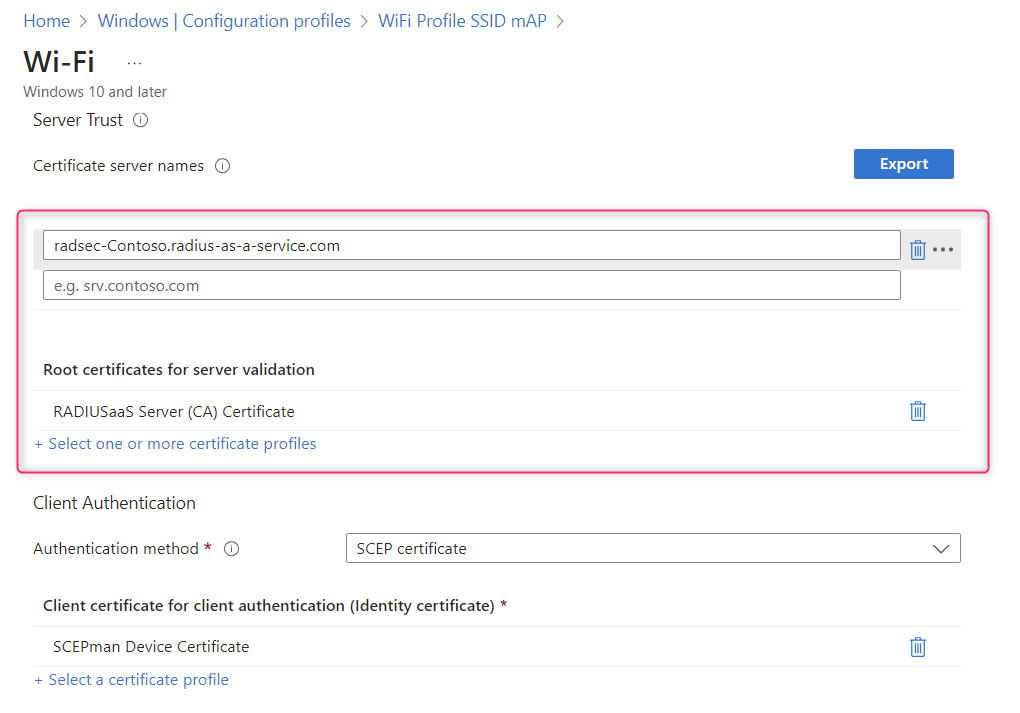This screenshot has width=1020, height=713.
Task: Show info tooltip for Authentication method
Action: point(232,549)
